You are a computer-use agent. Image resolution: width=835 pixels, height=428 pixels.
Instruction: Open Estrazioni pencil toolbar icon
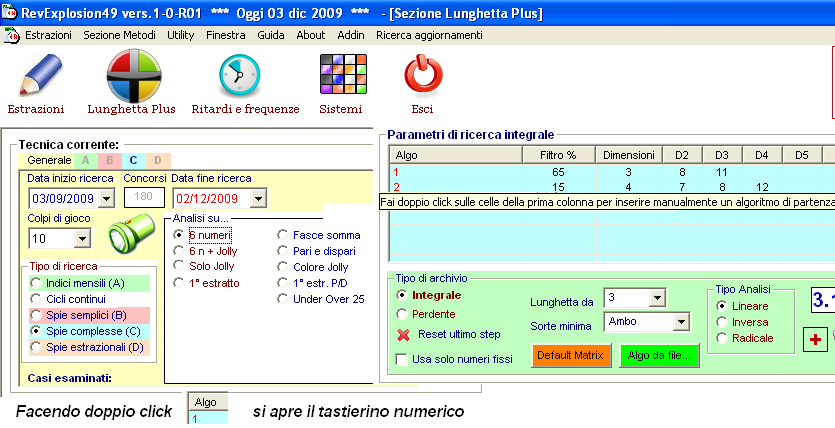click(x=39, y=75)
